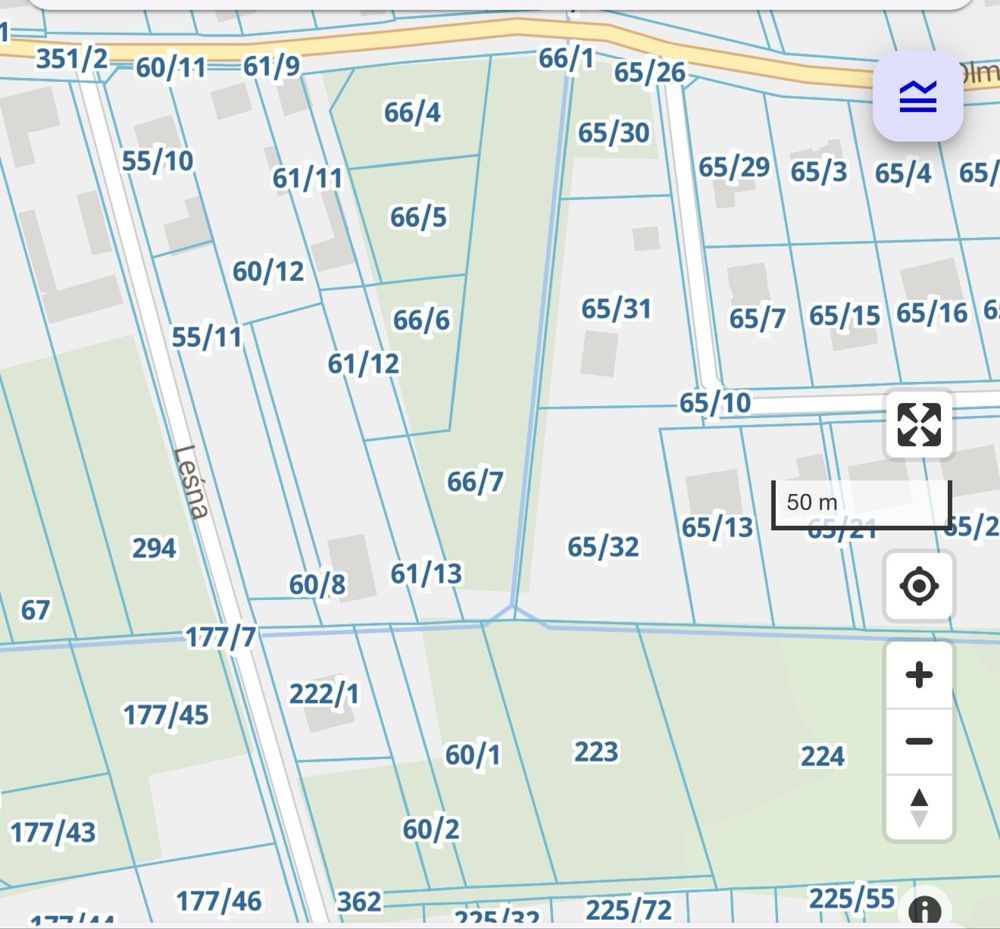Select parcel label 66/5

tap(418, 217)
